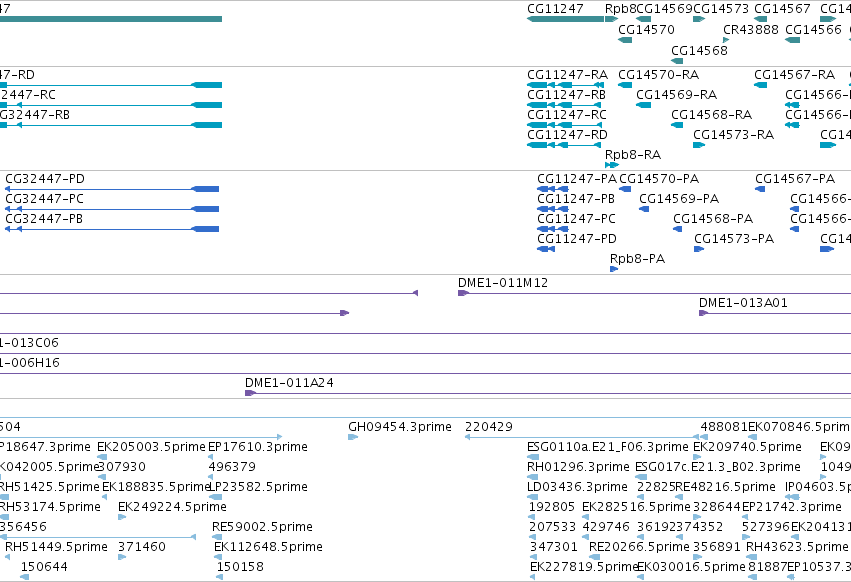This screenshot has width=851, height=582.
Task: Select protein CG11247-PC
Action: pos(576,219)
